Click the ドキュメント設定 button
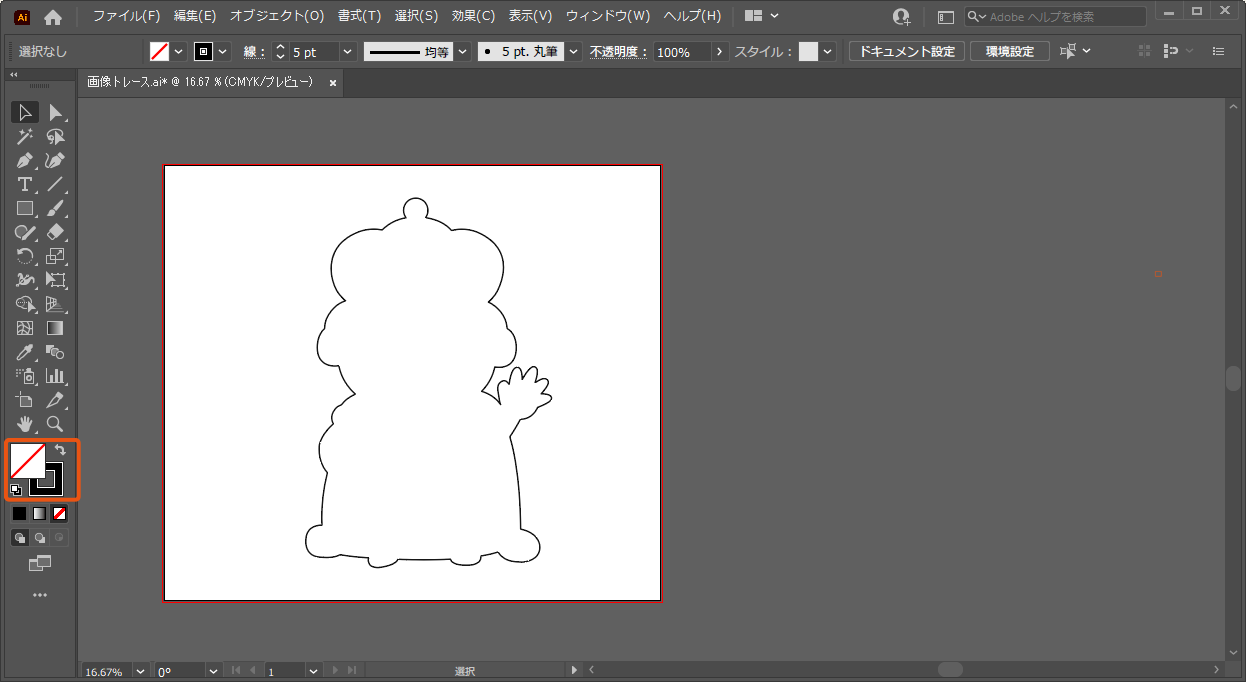 [x=907, y=51]
